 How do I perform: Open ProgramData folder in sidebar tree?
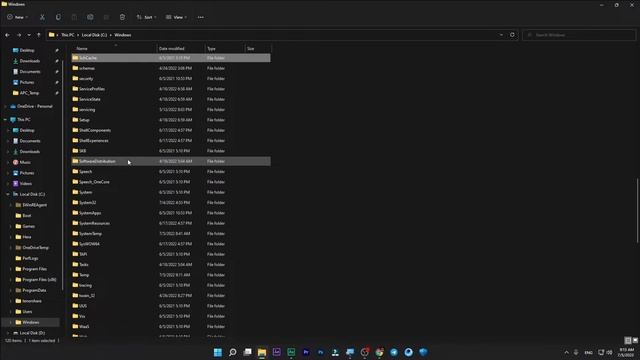34,290
